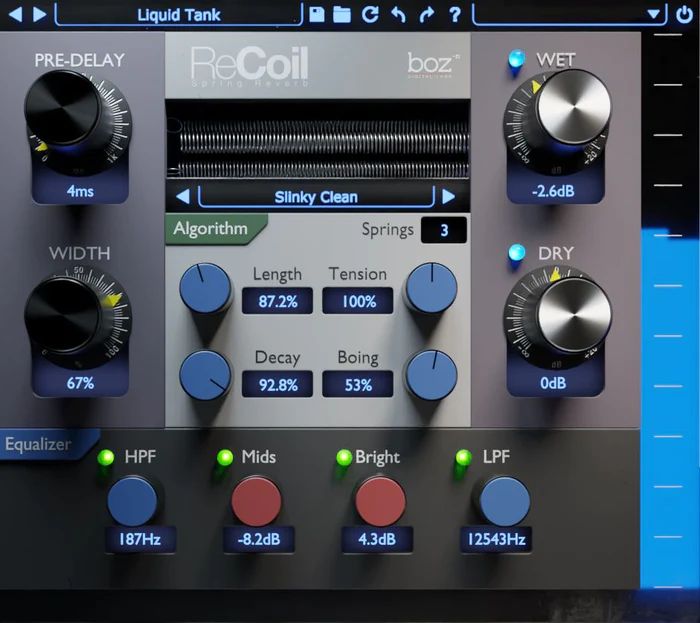Click the redo arrow icon

tap(427, 14)
